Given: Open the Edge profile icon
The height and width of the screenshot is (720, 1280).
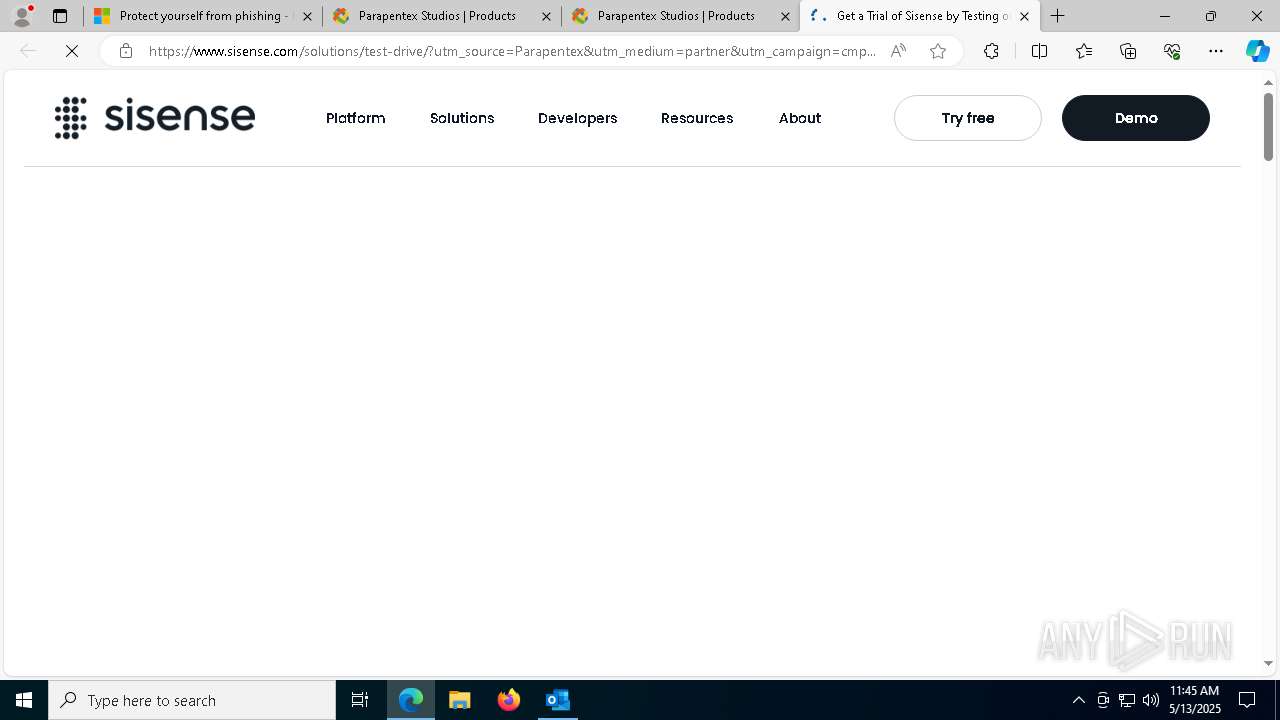Looking at the screenshot, I should click(x=22, y=16).
